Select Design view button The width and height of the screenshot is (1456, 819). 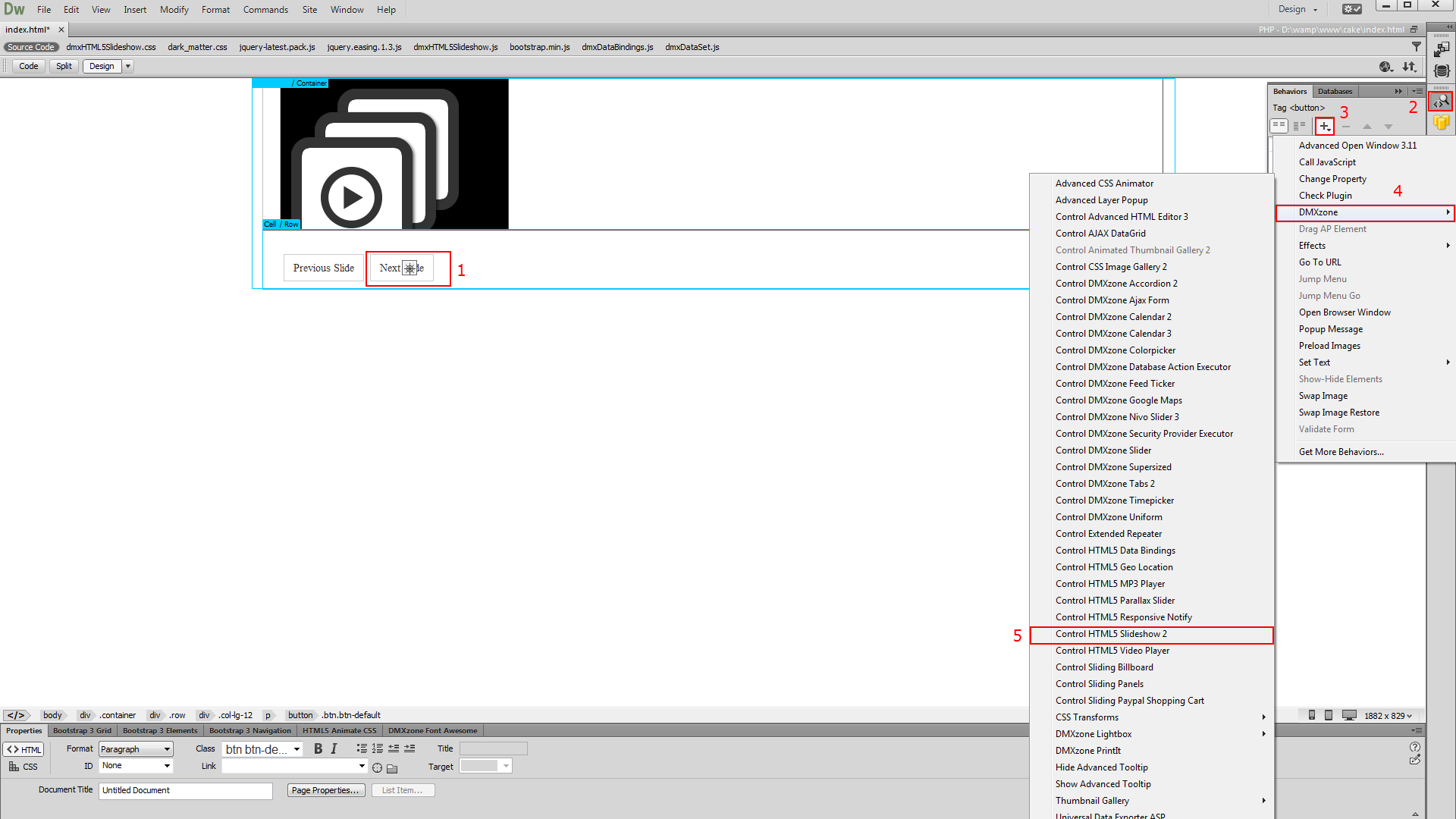pyautogui.click(x=102, y=66)
